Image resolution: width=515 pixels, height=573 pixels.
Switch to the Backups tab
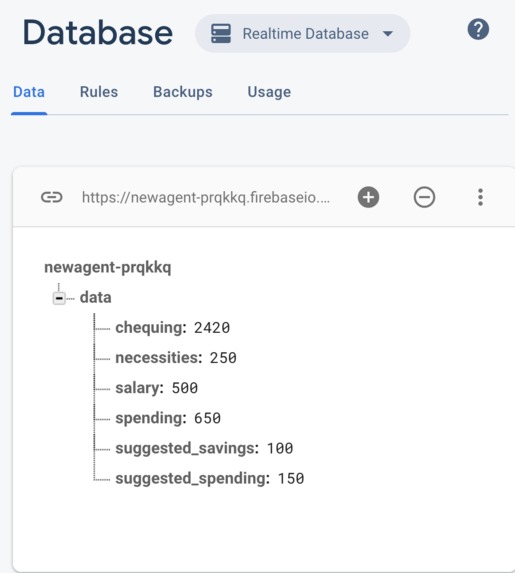[x=183, y=92]
